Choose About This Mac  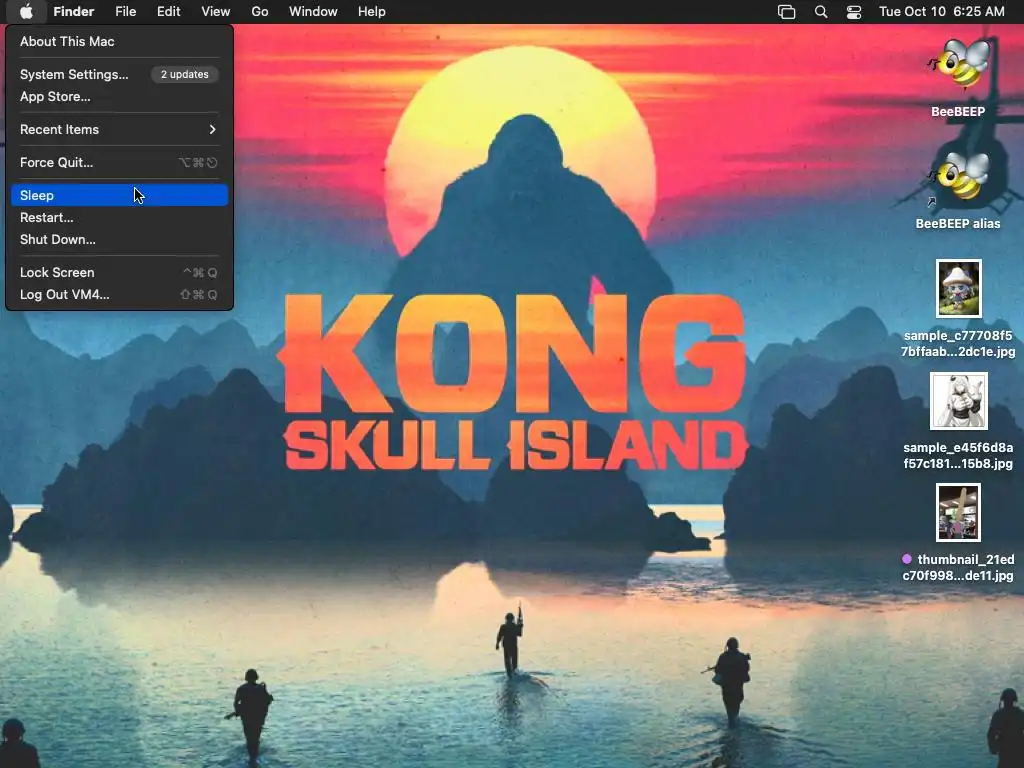click(x=119, y=42)
